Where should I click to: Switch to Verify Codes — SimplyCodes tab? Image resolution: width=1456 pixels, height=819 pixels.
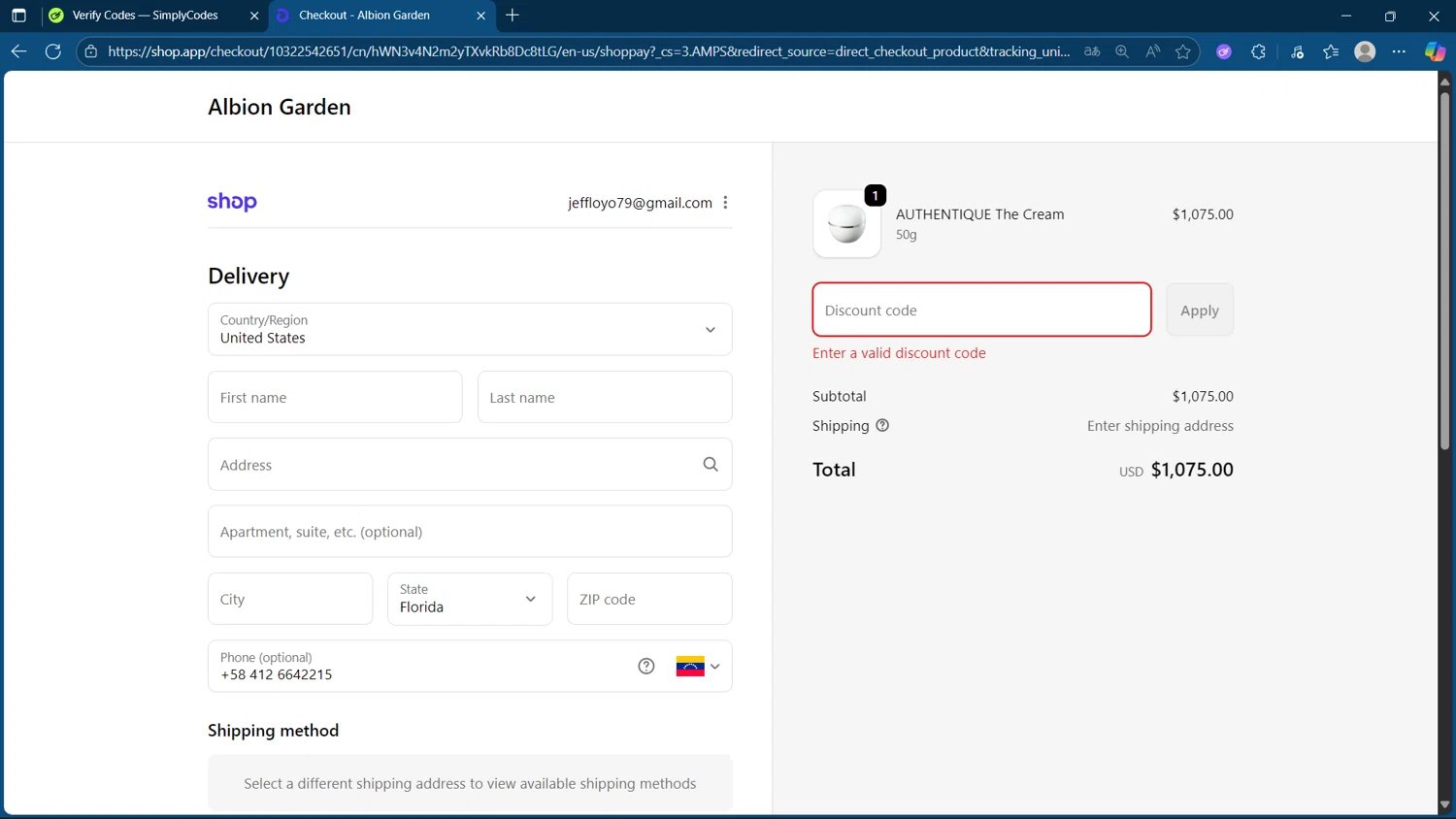click(x=146, y=16)
